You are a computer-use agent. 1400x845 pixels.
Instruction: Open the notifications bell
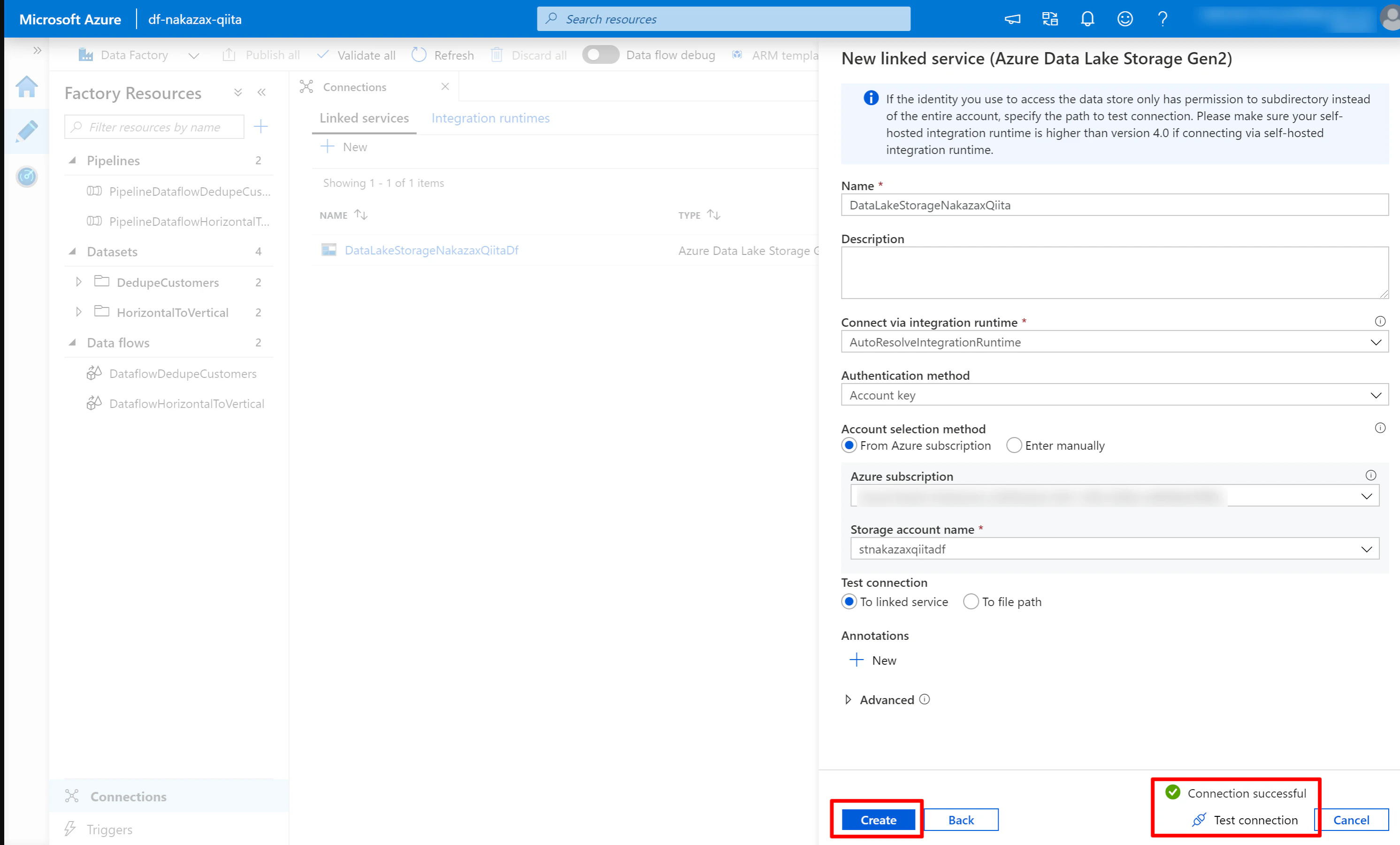coord(1087,19)
